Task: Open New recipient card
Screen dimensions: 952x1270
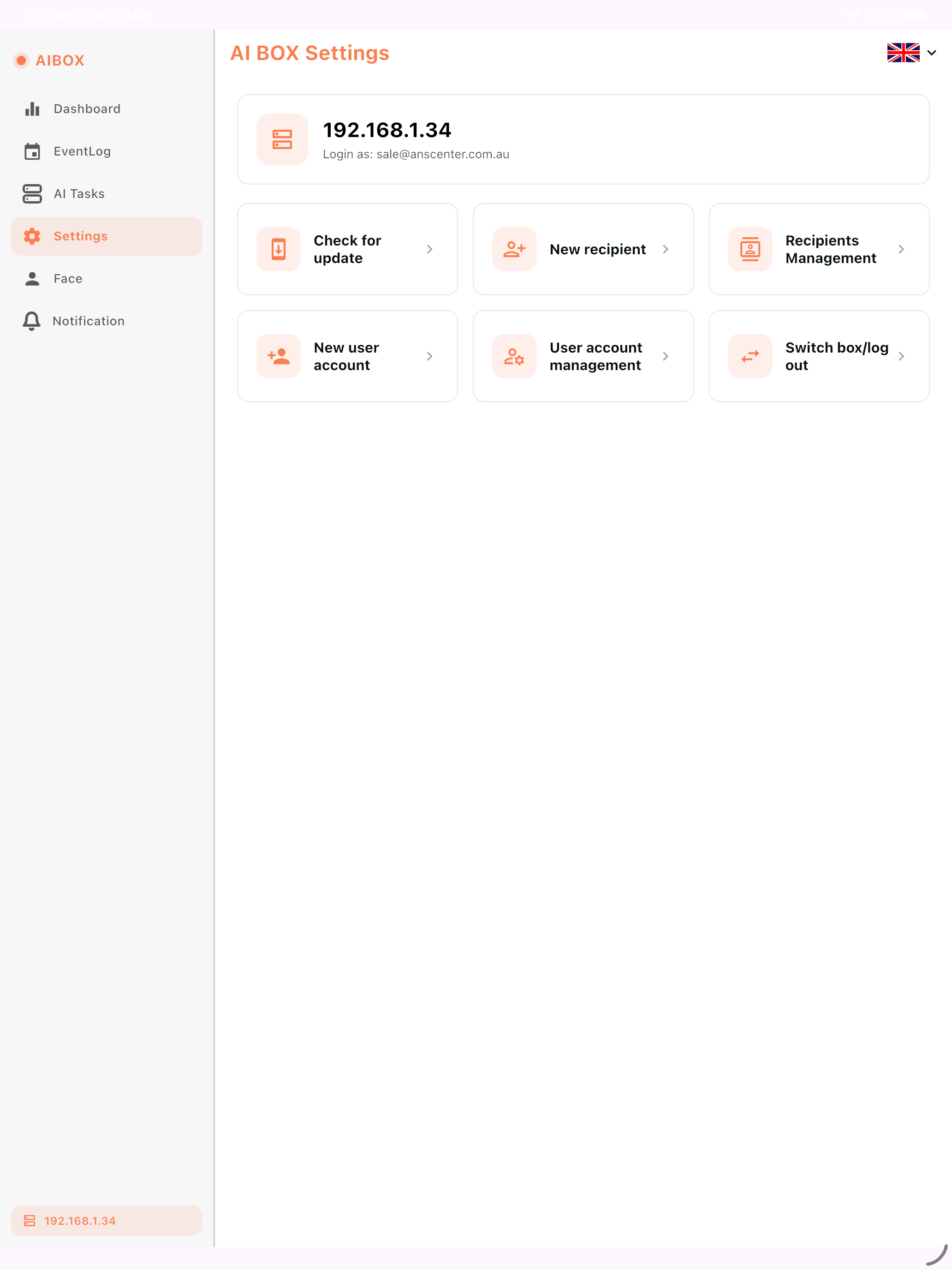Action: [583, 249]
